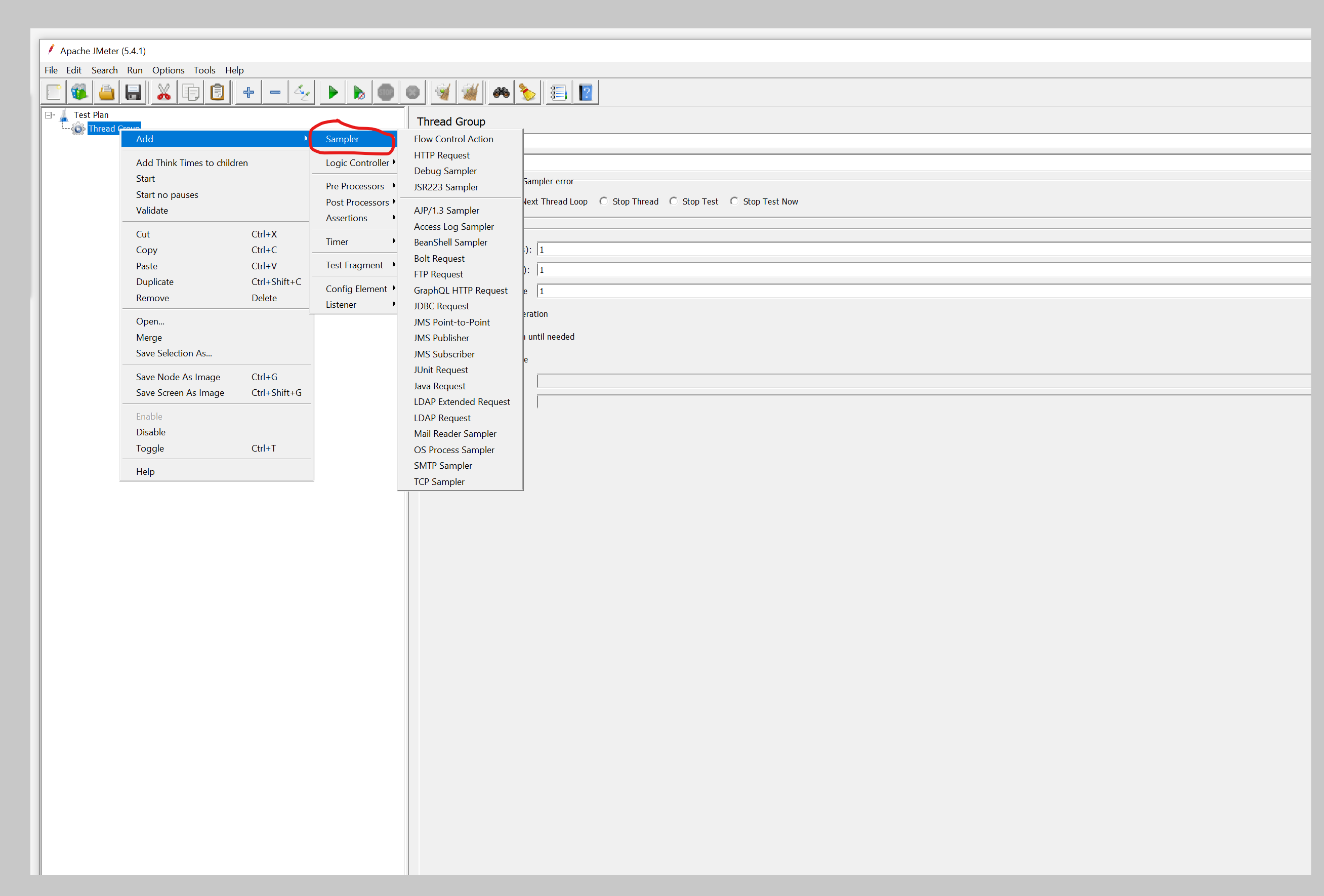Click the Start no pauses toolbar icon
The height and width of the screenshot is (896, 1324).
359,92
